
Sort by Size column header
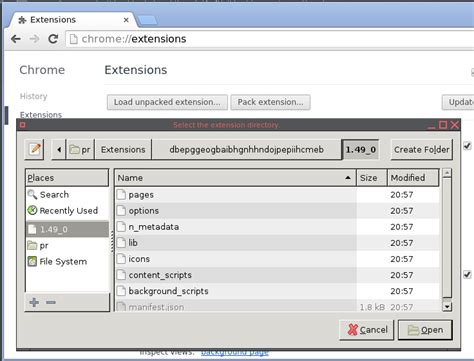click(372, 178)
